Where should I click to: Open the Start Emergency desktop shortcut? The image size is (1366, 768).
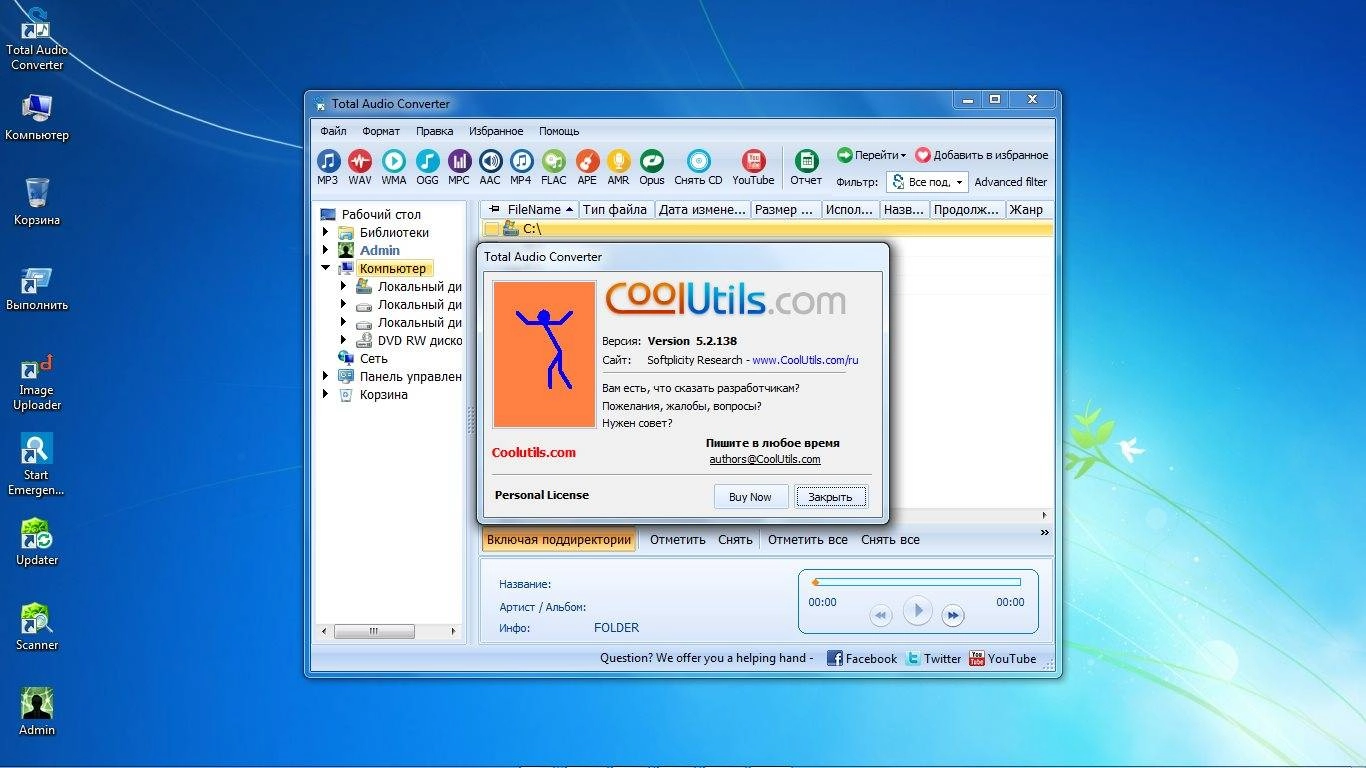coord(37,465)
